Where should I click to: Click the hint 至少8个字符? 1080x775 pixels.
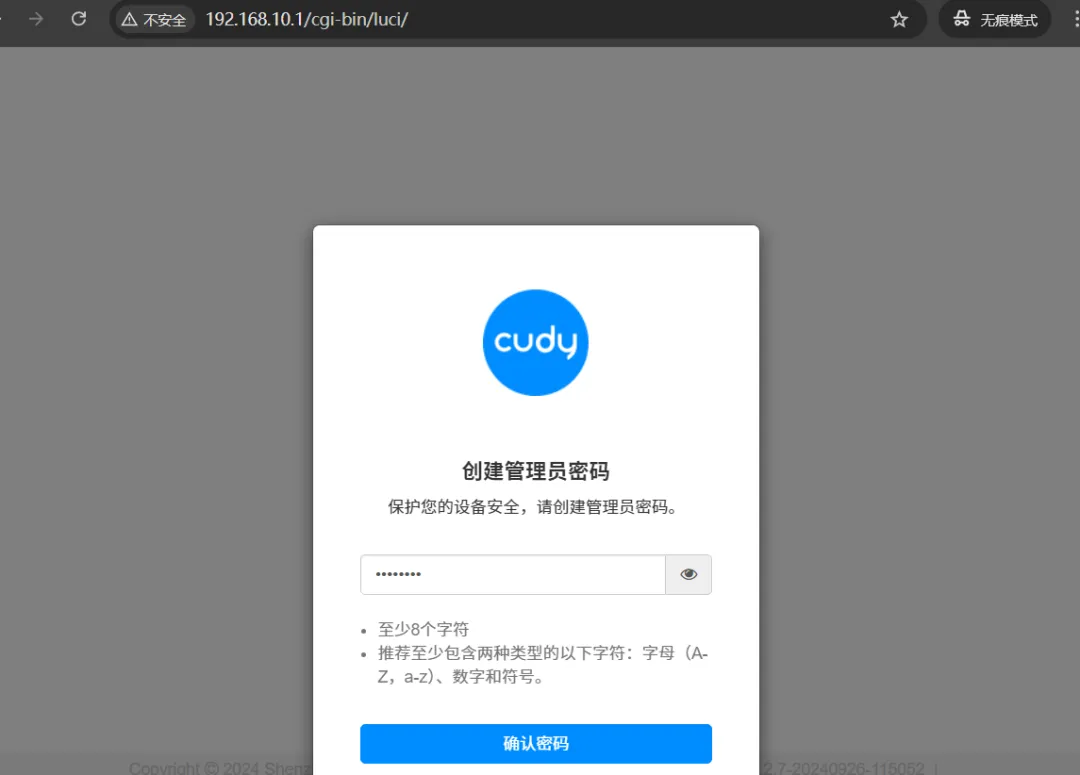423,629
